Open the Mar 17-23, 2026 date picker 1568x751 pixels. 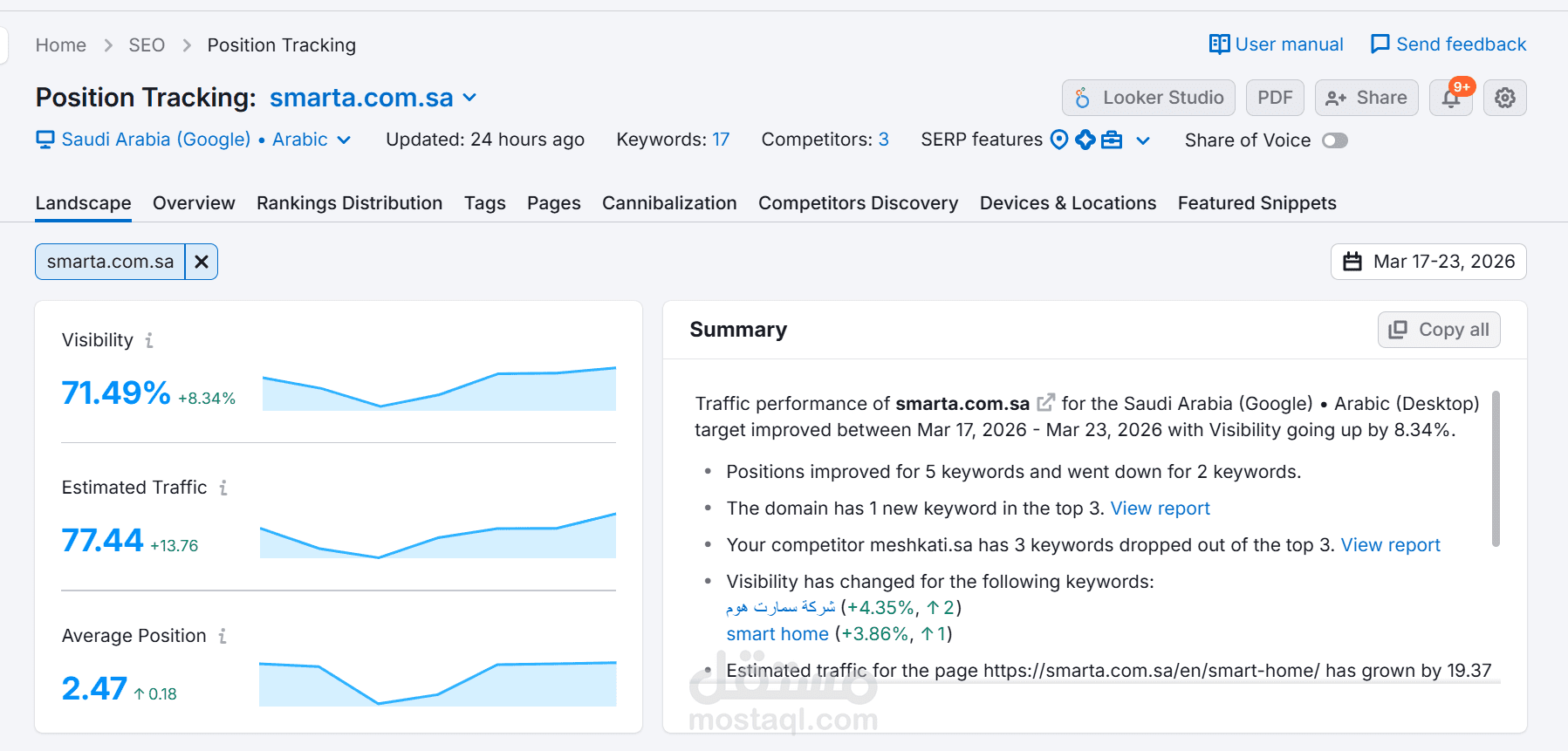1428,262
